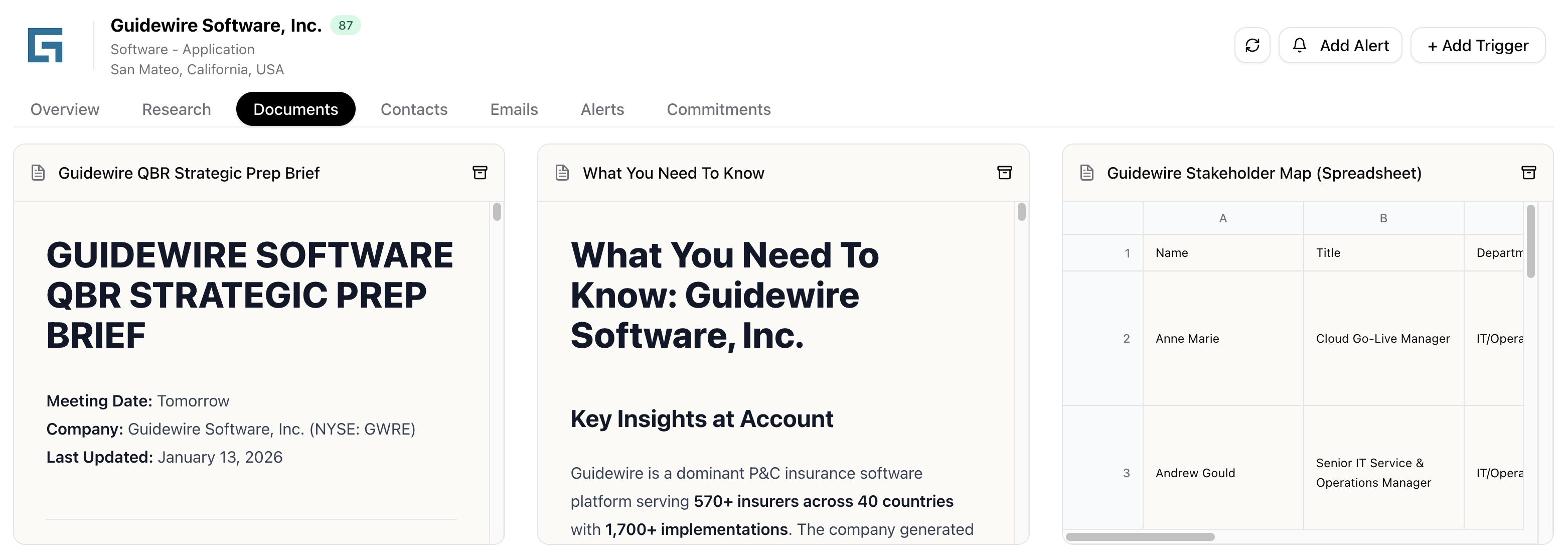Click the Guidewire company logo

pos(45,45)
